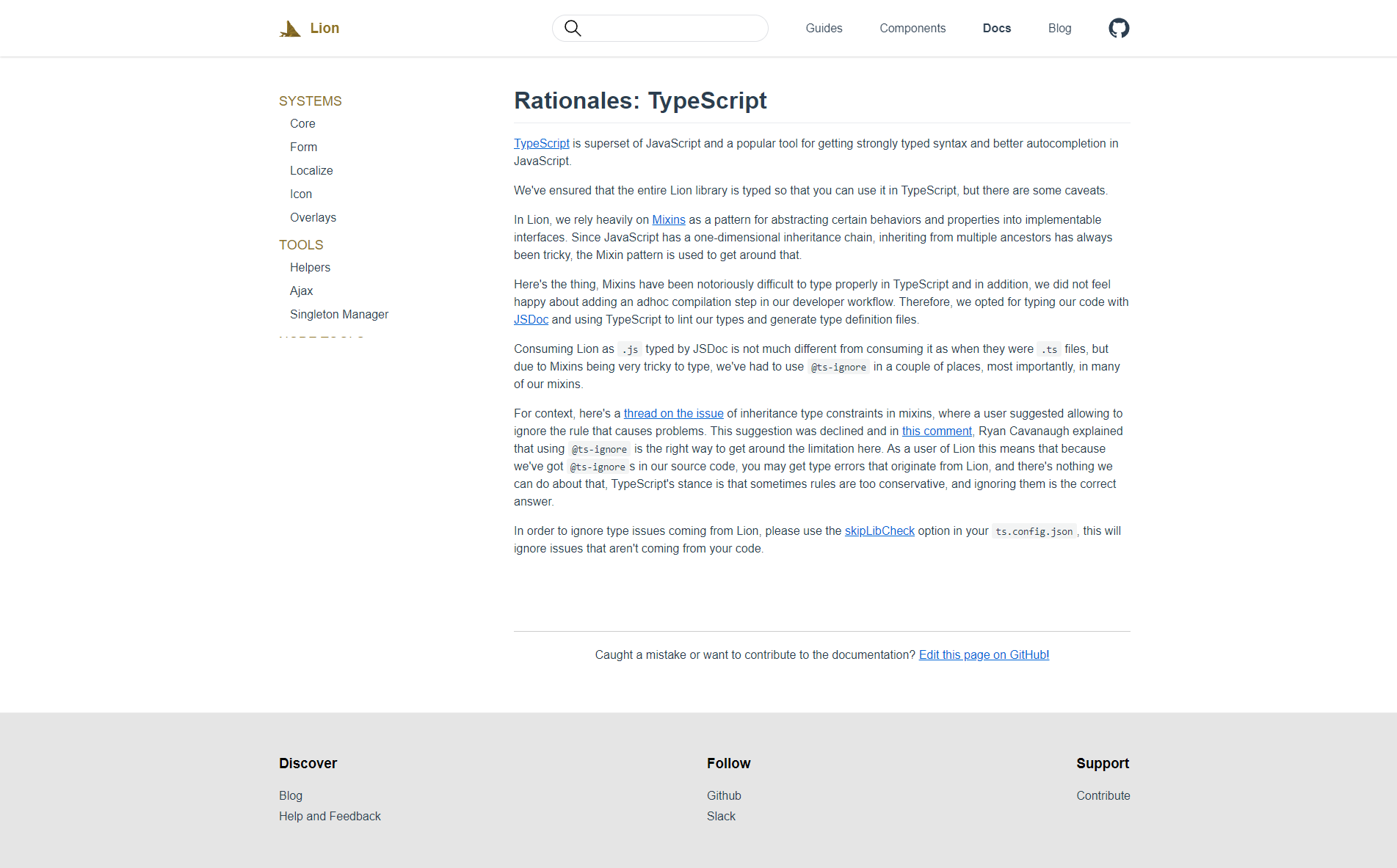The width and height of the screenshot is (1397, 868).
Task: Click the search magnifier icon
Action: click(x=572, y=28)
